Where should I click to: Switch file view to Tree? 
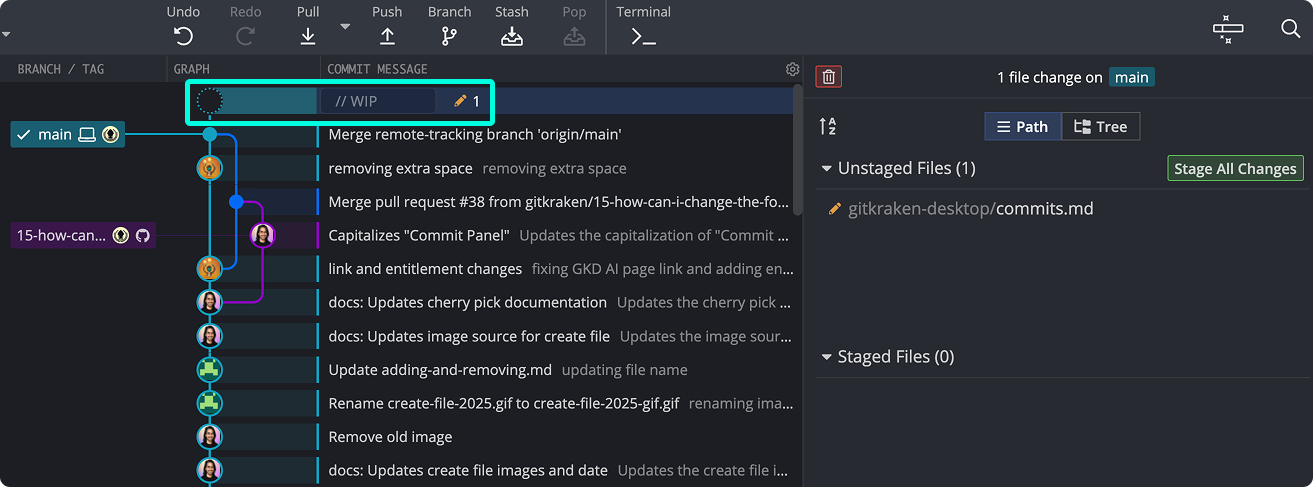[1100, 126]
